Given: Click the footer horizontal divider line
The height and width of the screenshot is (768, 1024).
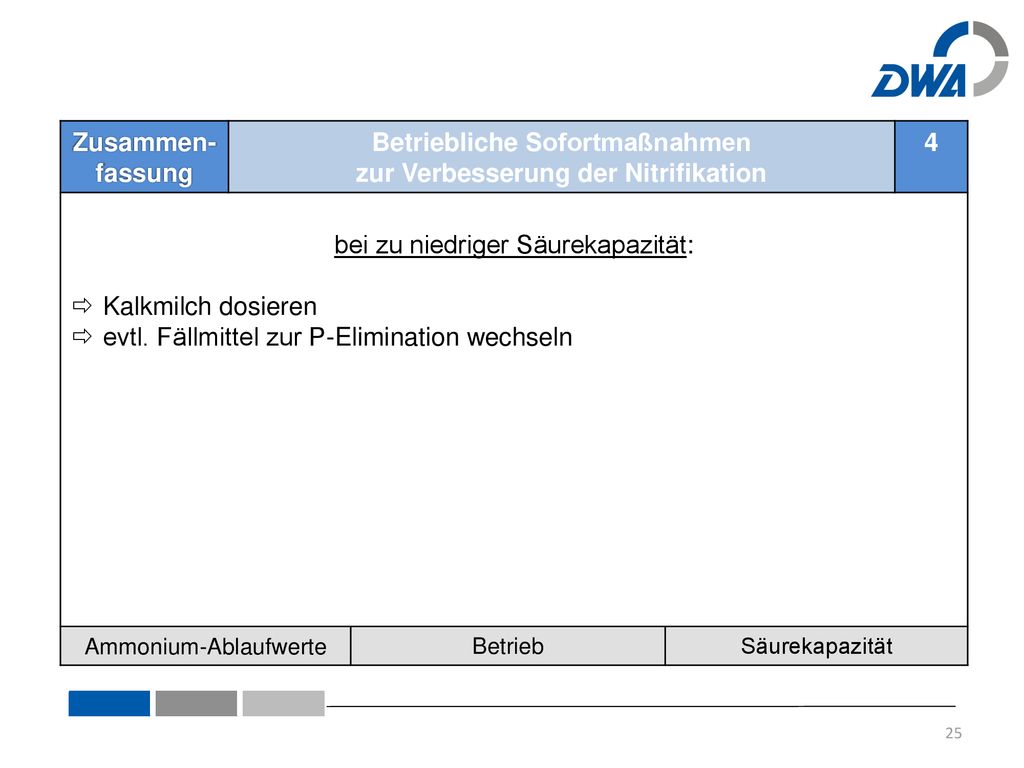Looking at the screenshot, I should (641, 706).
